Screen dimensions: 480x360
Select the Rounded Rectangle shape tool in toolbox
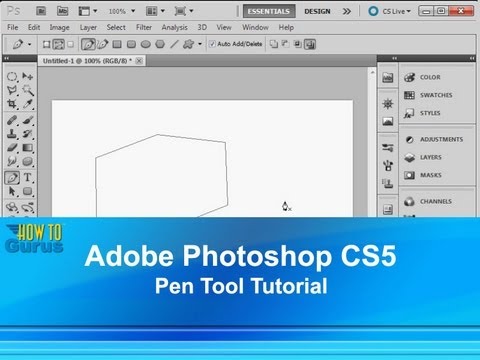click(x=28, y=191)
